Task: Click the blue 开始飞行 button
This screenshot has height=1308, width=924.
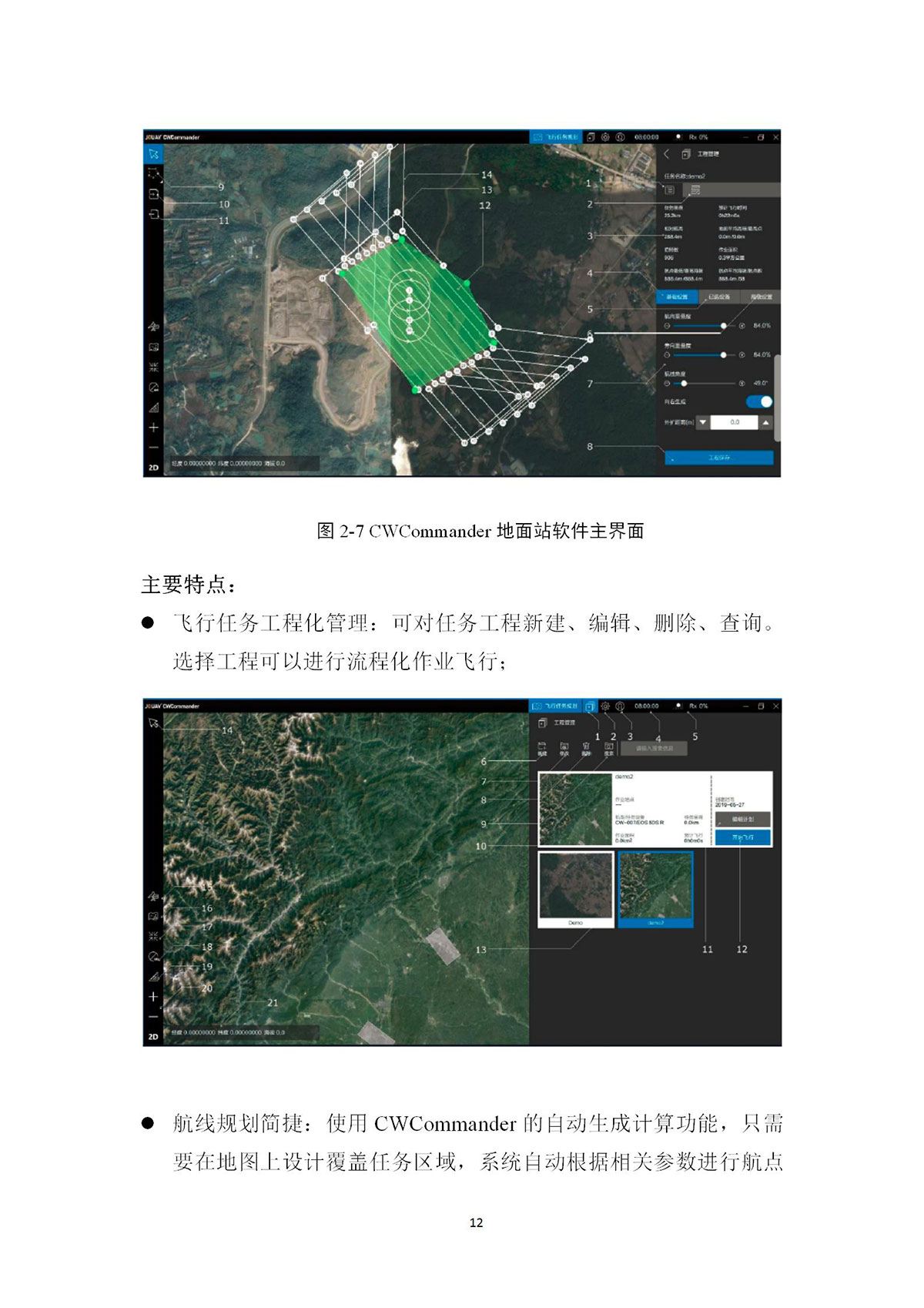Action: coord(742,837)
